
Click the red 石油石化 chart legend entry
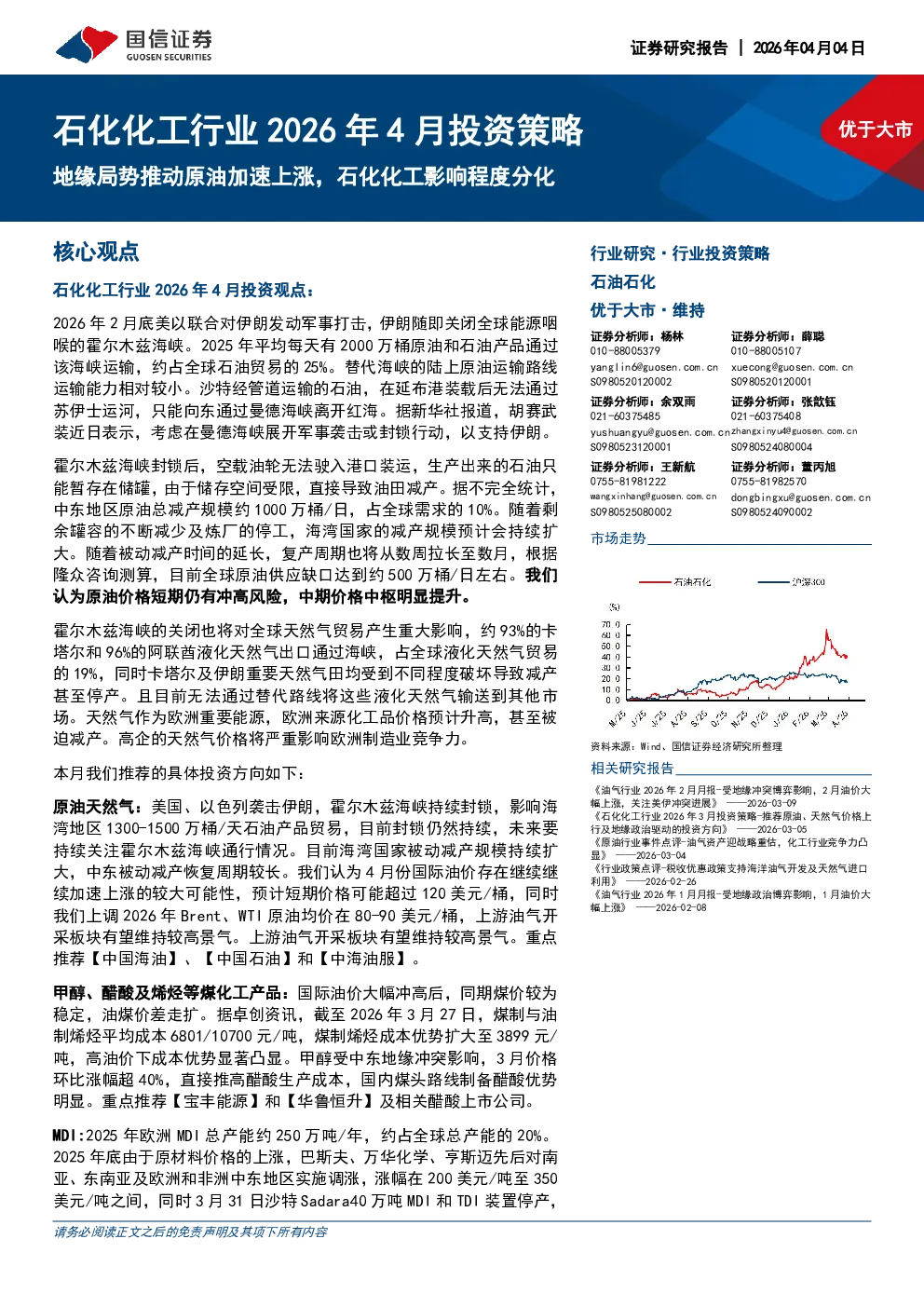pos(675,582)
